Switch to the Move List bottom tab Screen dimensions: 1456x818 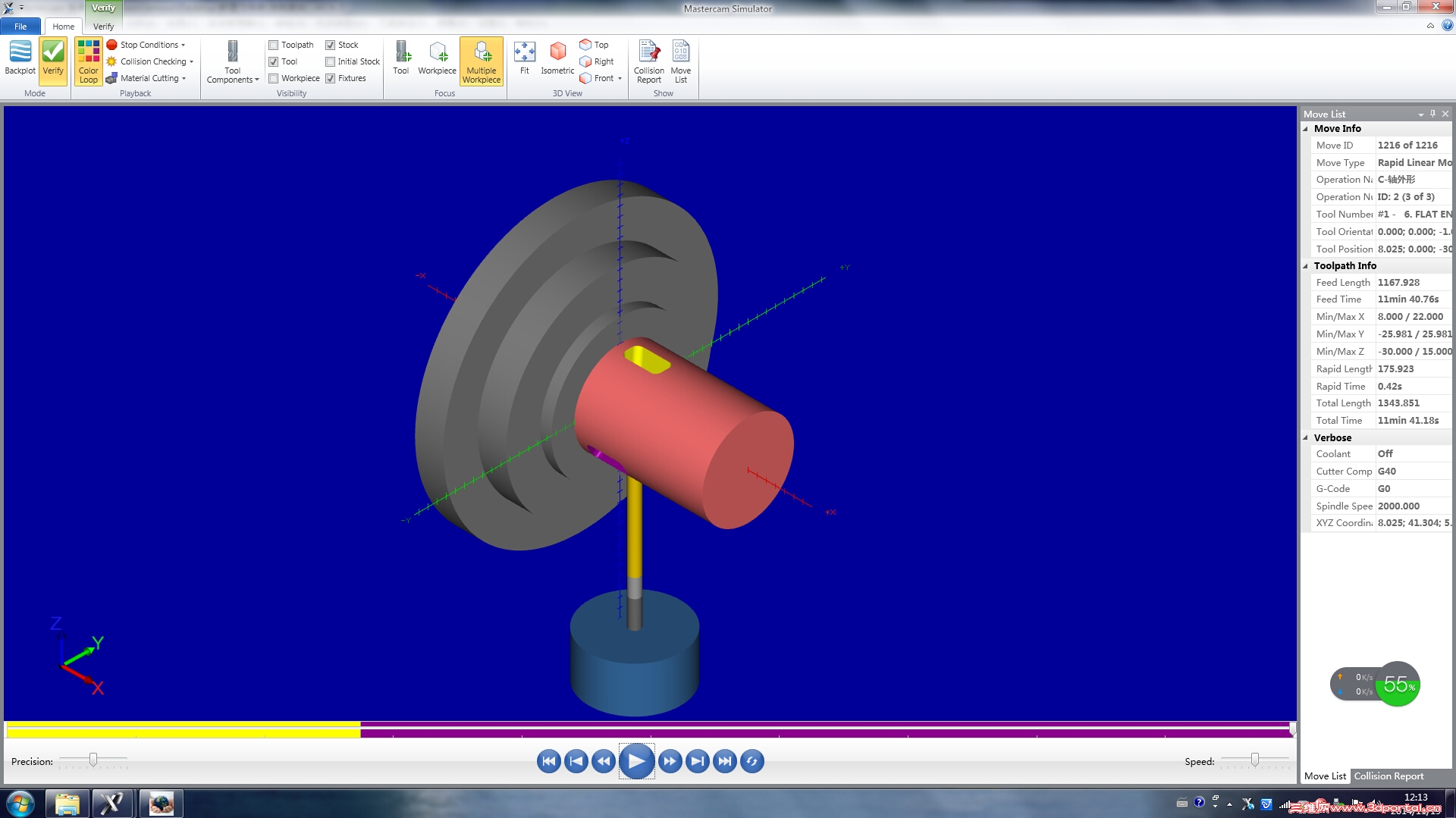pos(1325,776)
